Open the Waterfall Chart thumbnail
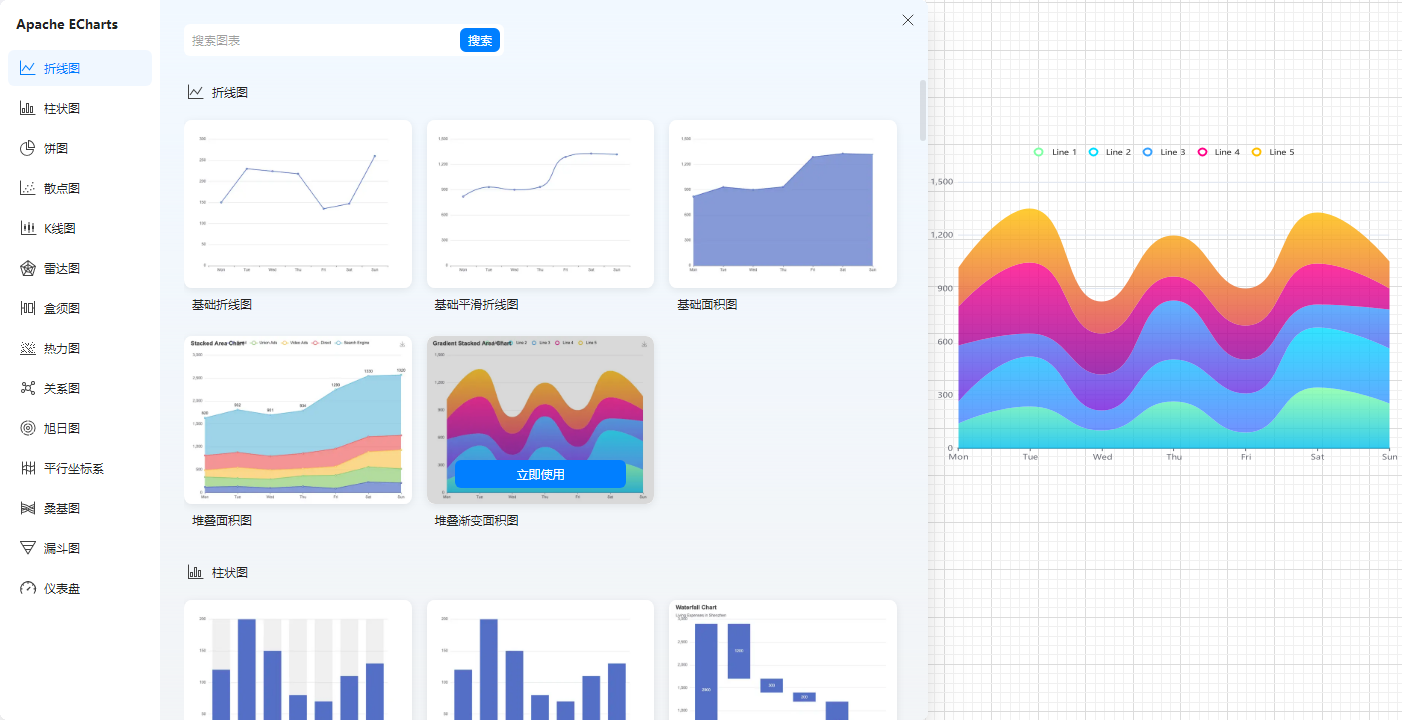Screen dimensions: 1402x720 (783, 660)
